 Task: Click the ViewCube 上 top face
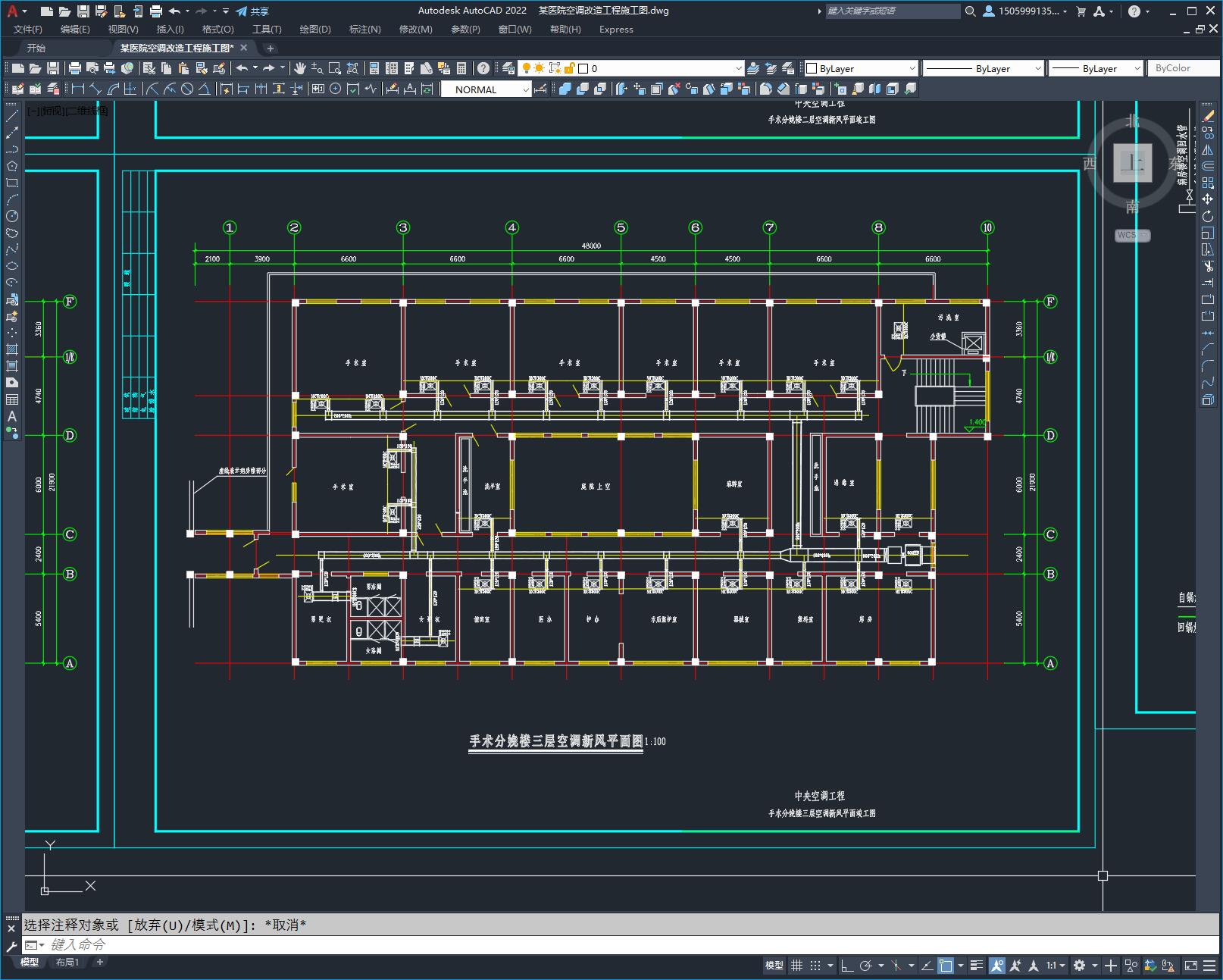click(x=1133, y=163)
